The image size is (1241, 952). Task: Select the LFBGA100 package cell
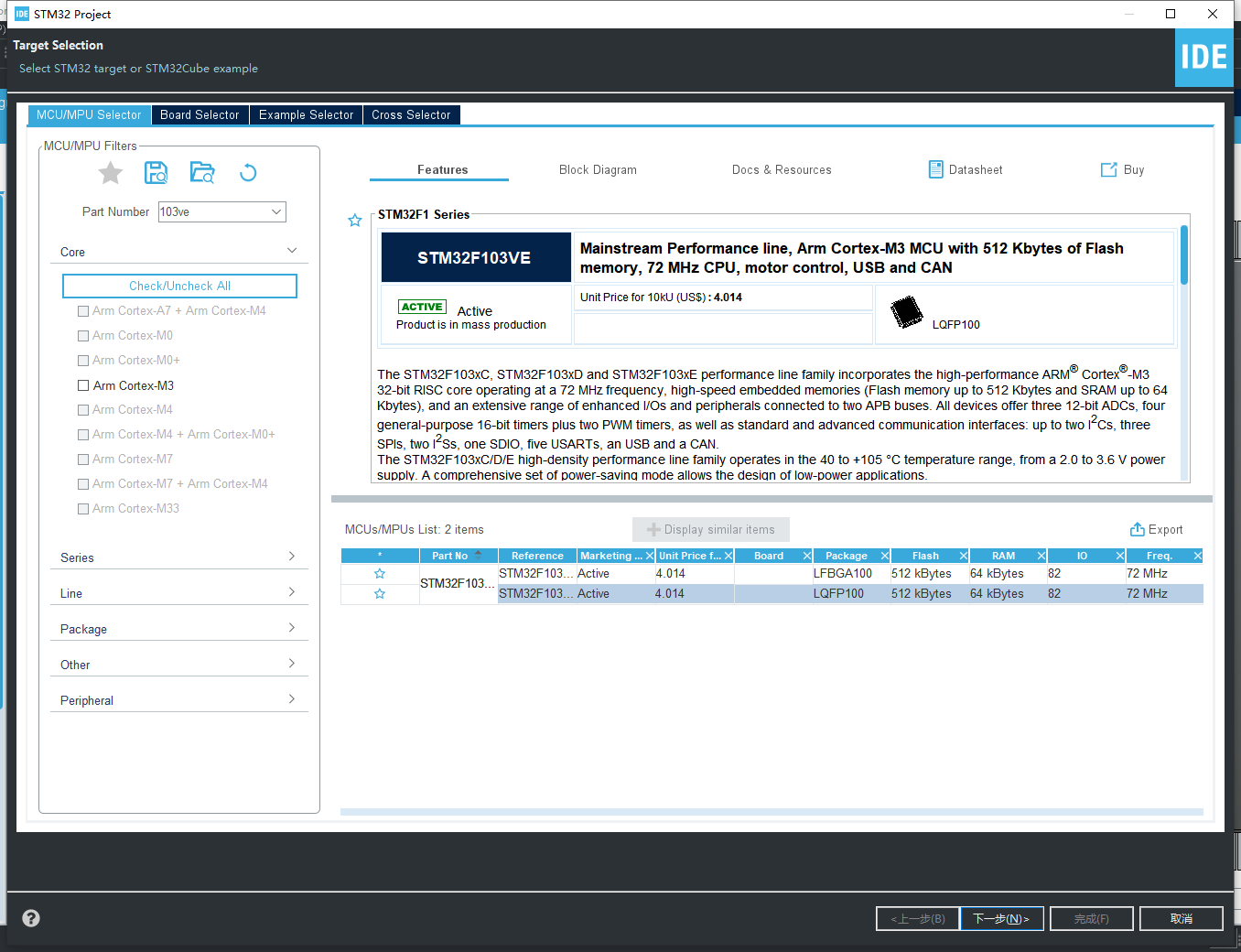click(x=850, y=574)
